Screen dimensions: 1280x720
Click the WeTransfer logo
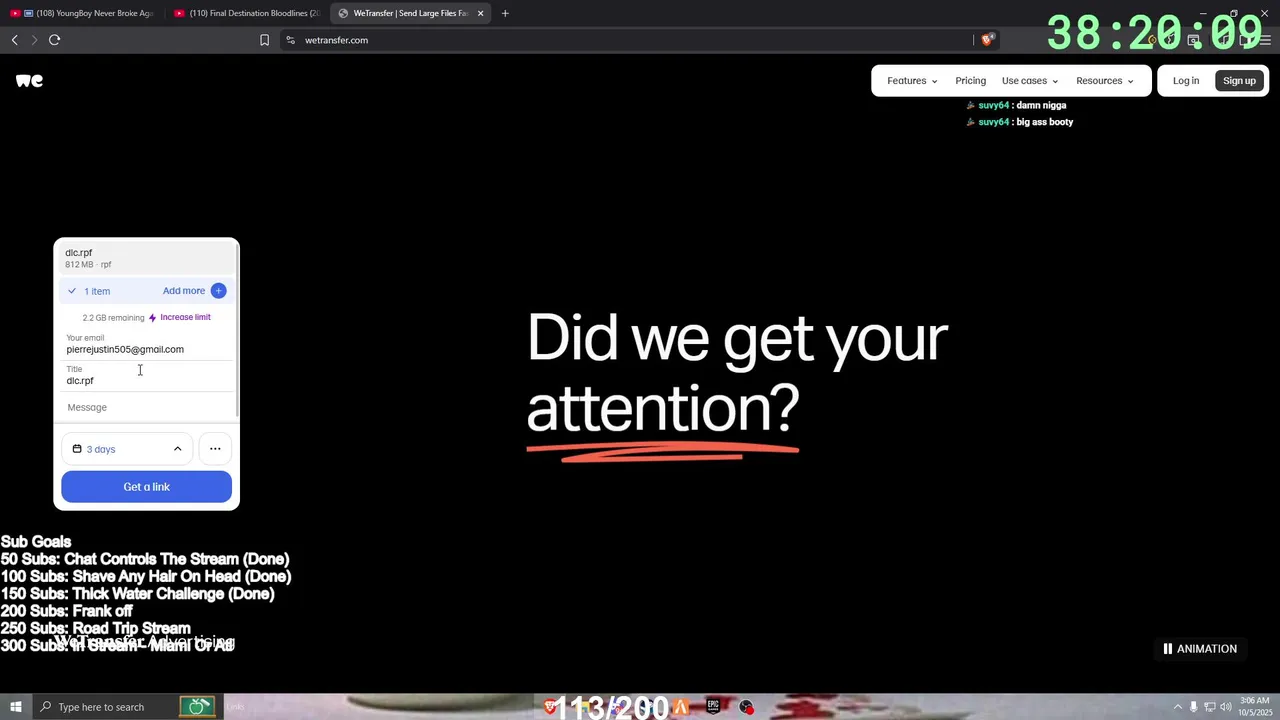[29, 81]
